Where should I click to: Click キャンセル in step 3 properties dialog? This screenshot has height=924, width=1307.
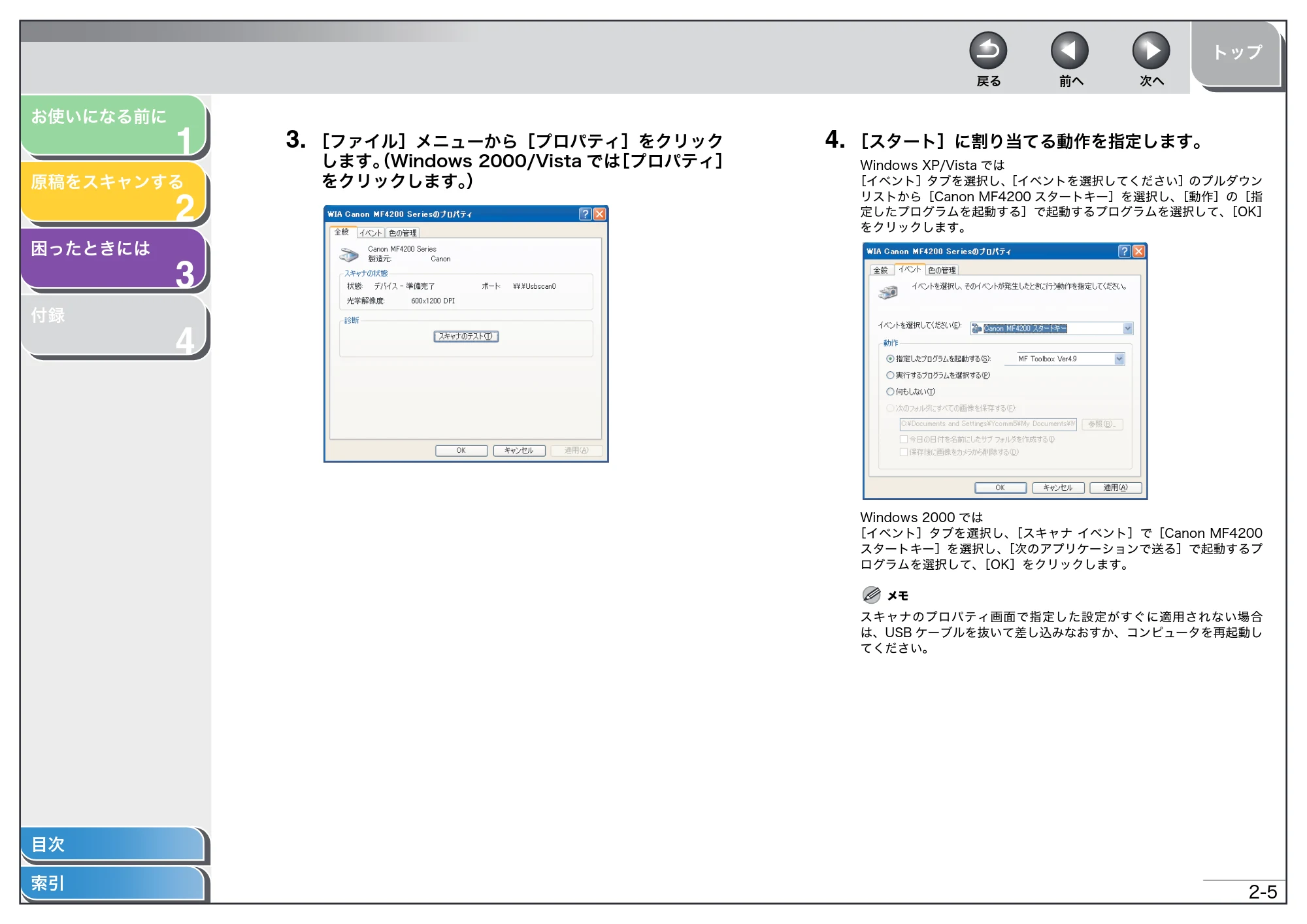point(519,450)
